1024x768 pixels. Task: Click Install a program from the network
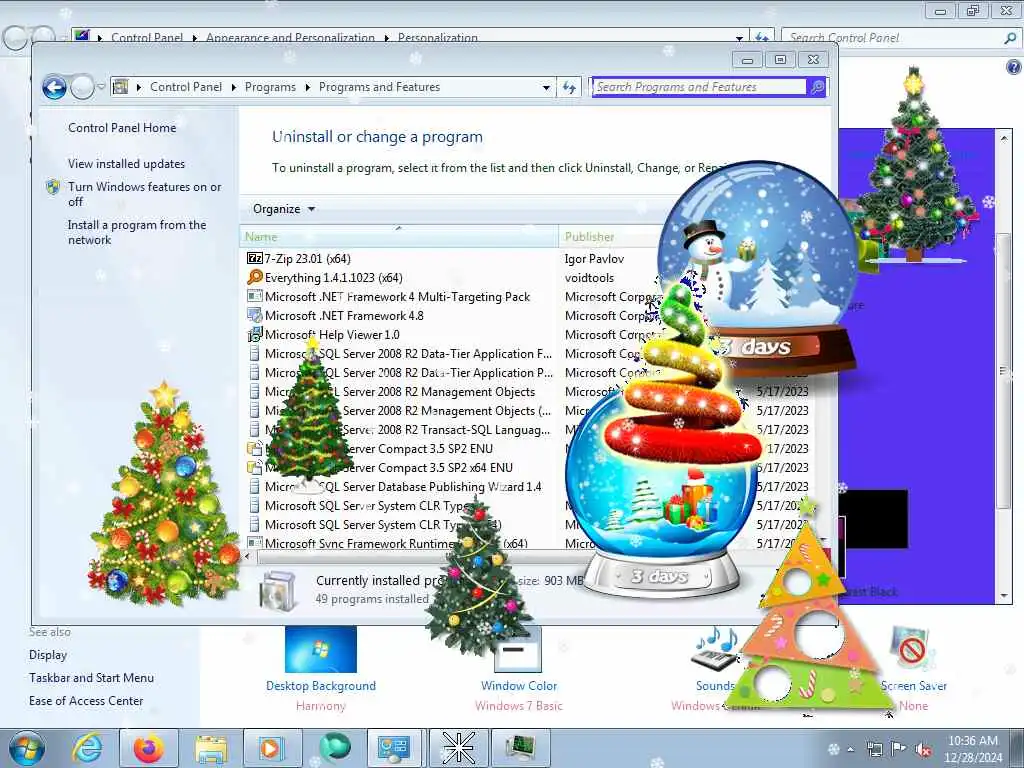click(x=137, y=232)
